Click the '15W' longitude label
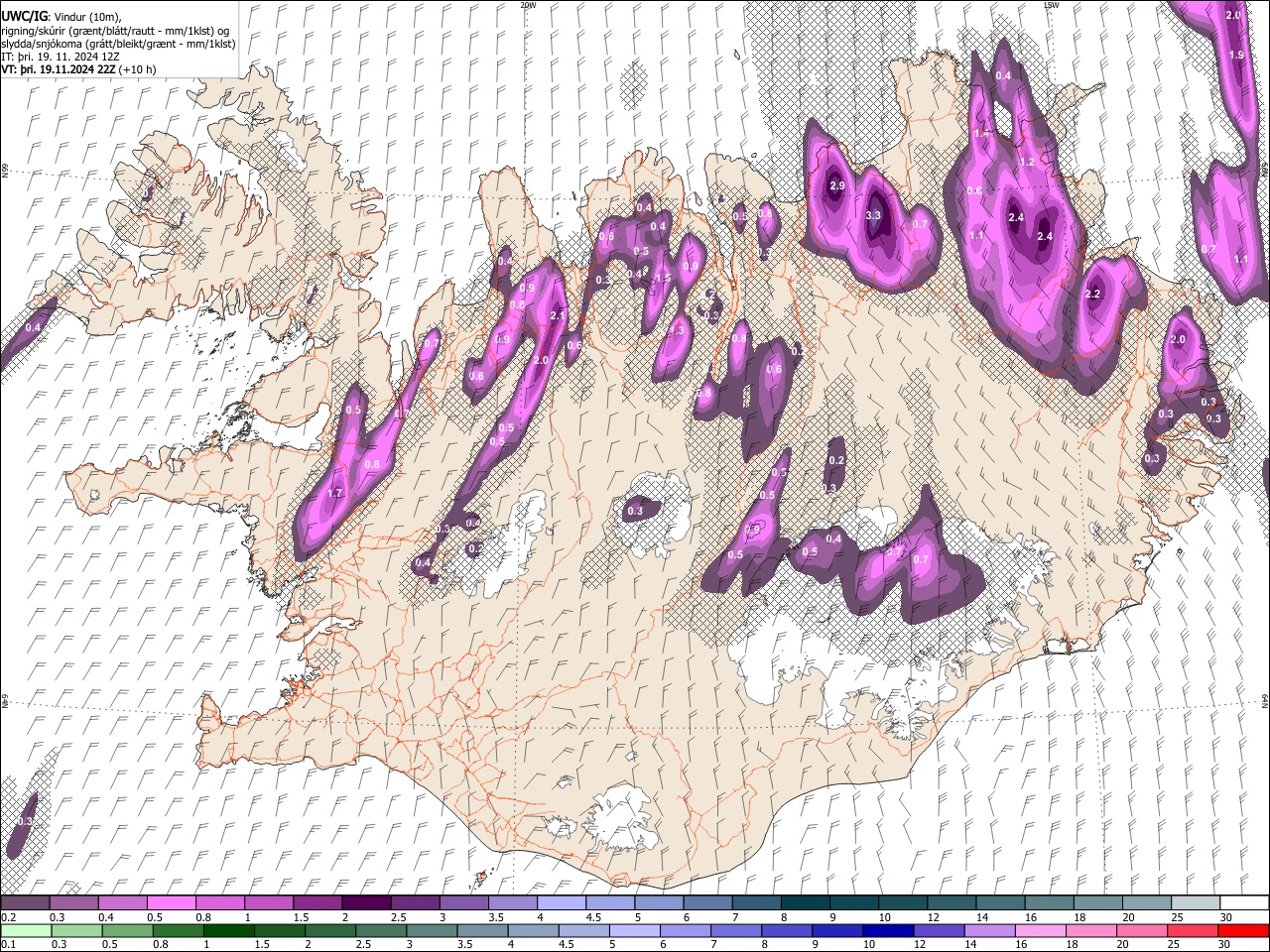 (1051, 5)
